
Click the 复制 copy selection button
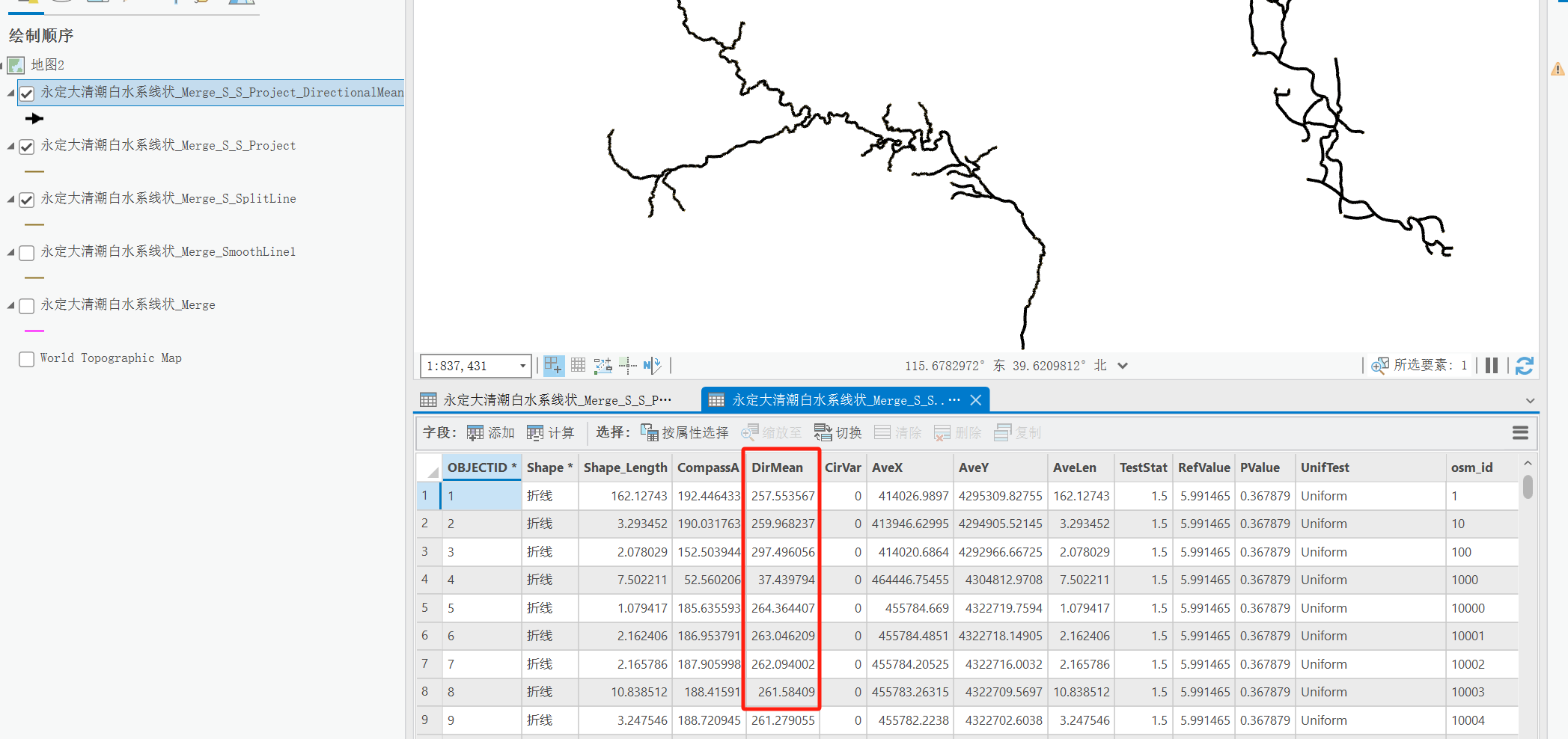click(1017, 433)
